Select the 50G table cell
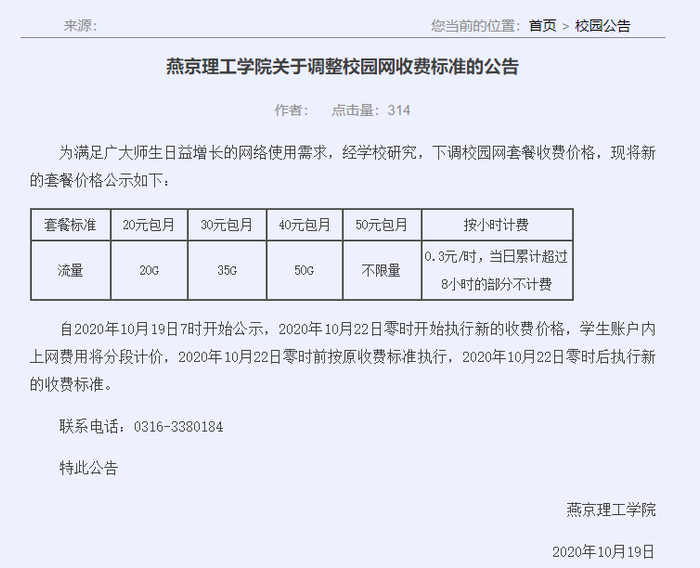The image size is (700, 568). (x=304, y=271)
